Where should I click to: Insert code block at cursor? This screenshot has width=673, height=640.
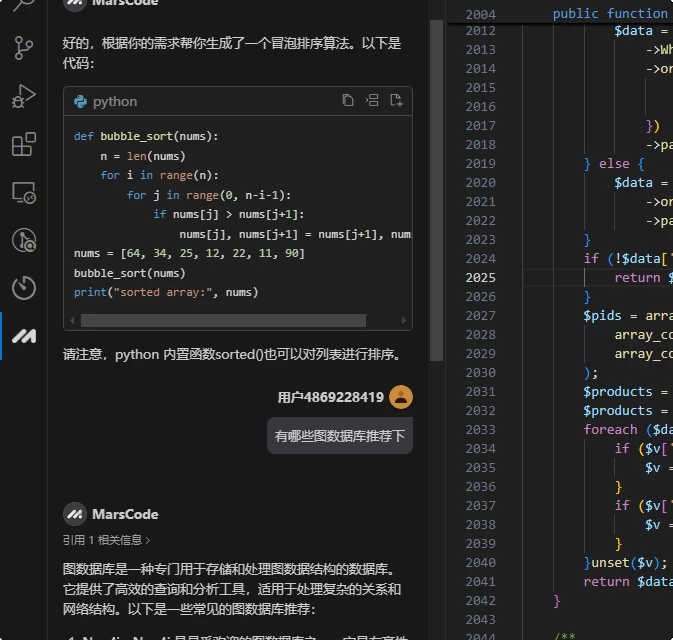pos(372,100)
